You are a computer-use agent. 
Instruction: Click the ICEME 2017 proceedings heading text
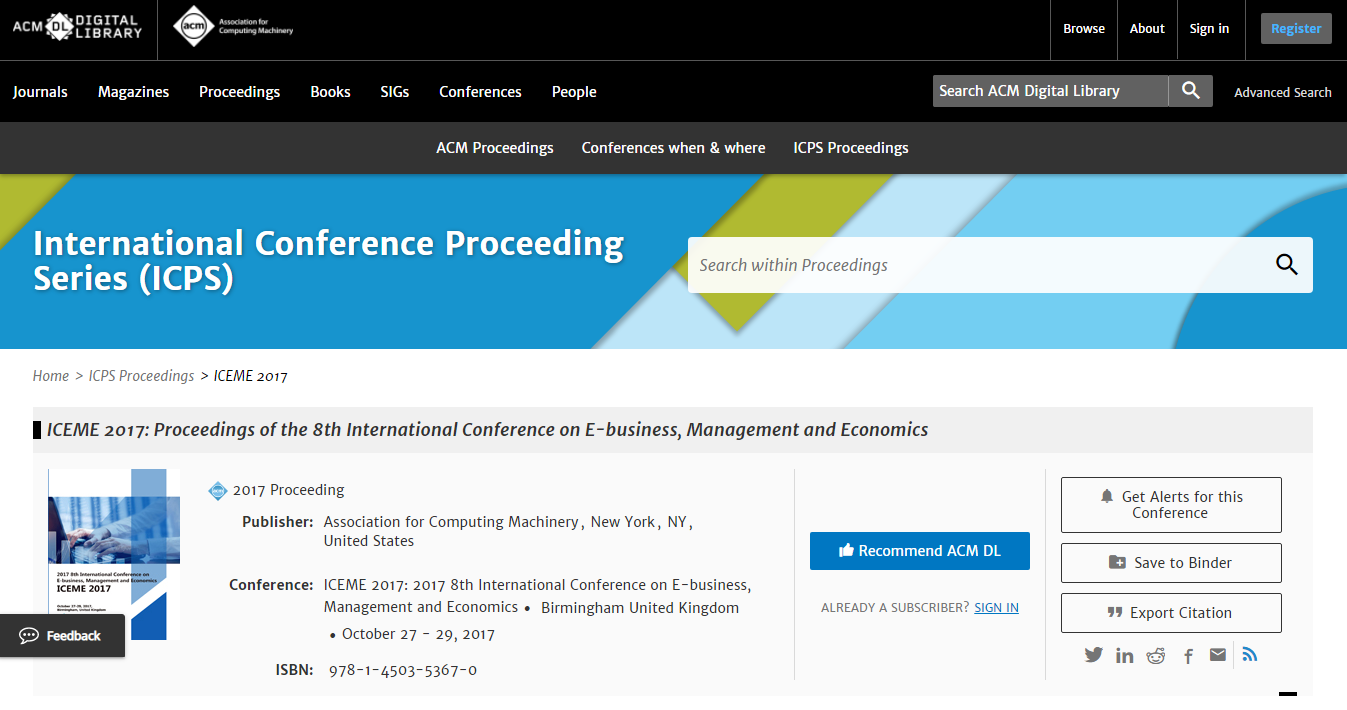coord(487,430)
